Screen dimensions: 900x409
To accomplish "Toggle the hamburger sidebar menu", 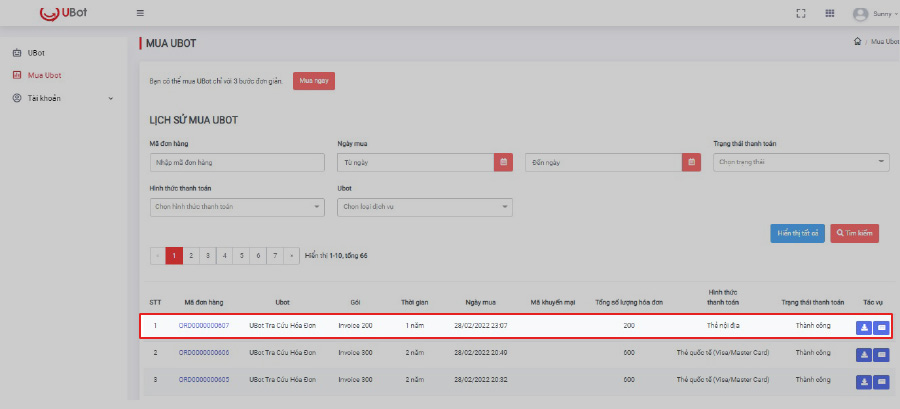I will click(140, 13).
